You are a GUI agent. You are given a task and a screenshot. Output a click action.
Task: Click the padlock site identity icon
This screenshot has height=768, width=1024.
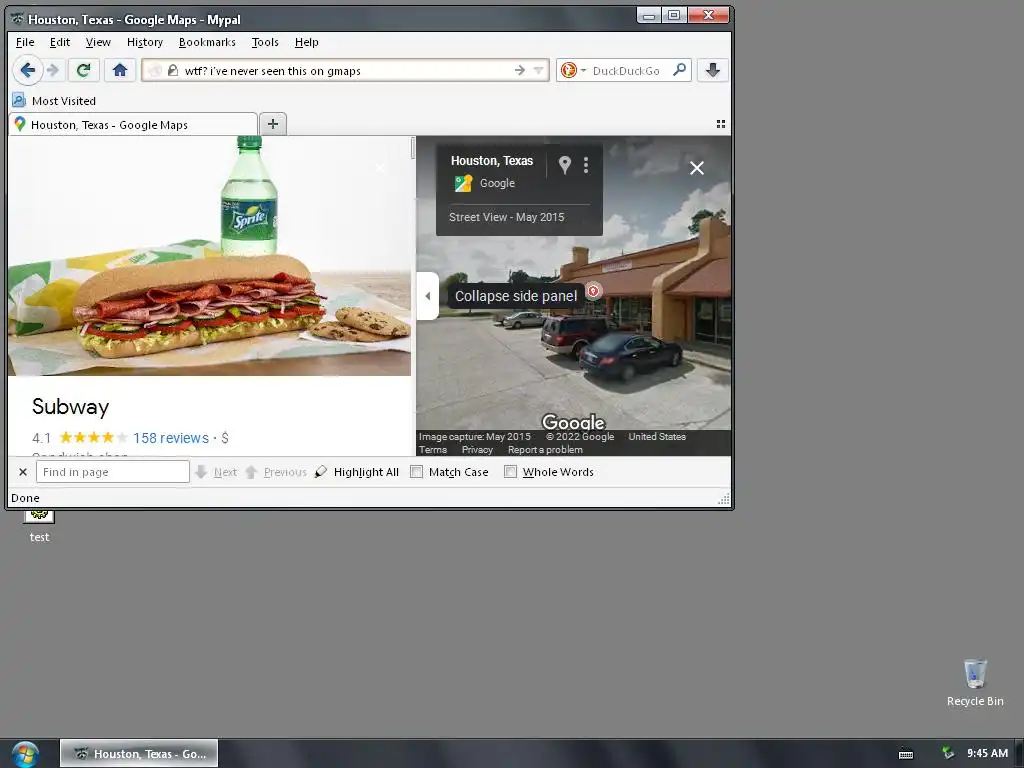pyautogui.click(x=173, y=71)
